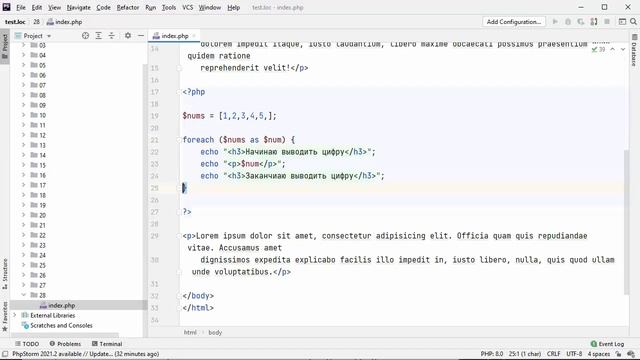
Task: Open the Event Log
Action: point(607,344)
